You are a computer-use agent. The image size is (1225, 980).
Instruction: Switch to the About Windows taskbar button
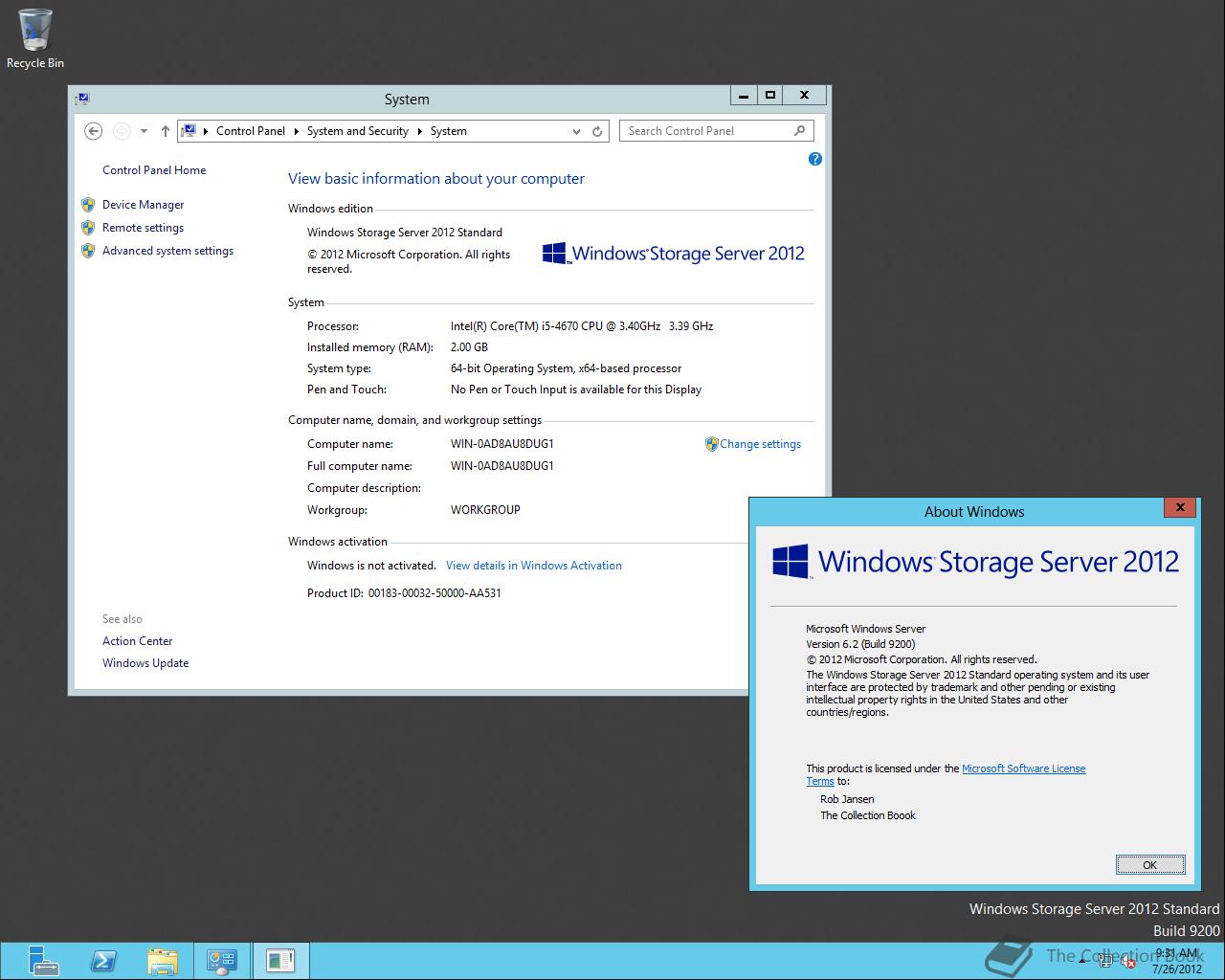point(280,961)
